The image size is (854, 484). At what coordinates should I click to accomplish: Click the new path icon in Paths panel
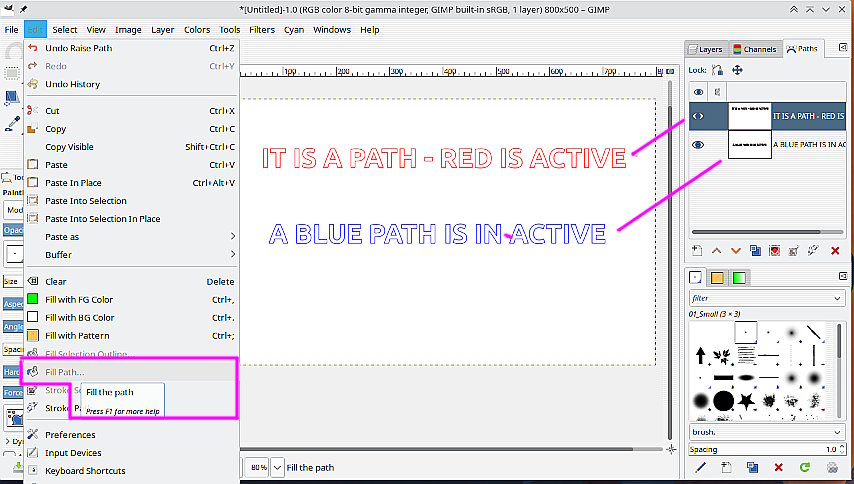tap(697, 250)
